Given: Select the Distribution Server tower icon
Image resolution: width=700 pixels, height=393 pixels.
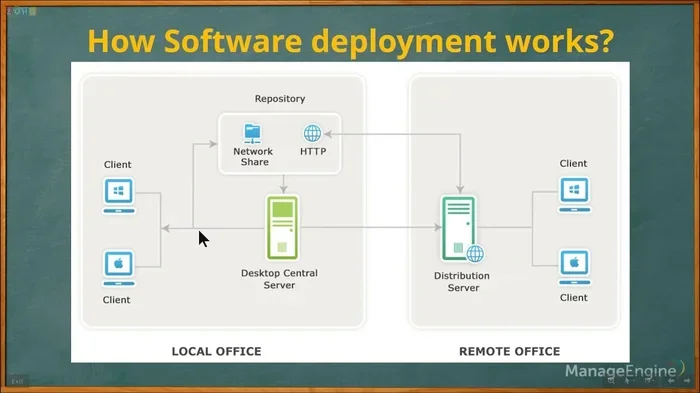Looking at the screenshot, I should (x=458, y=228).
